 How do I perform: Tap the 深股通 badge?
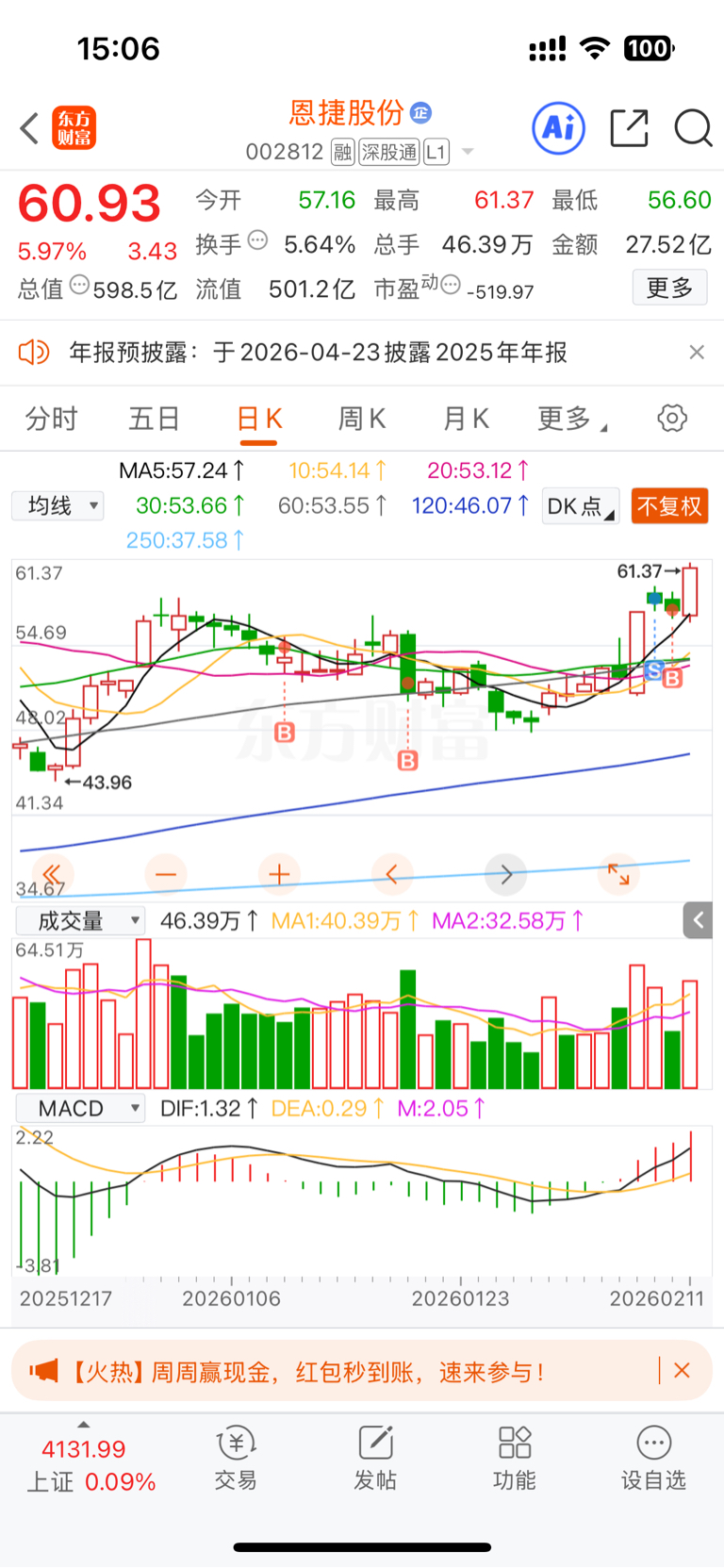coord(388,152)
